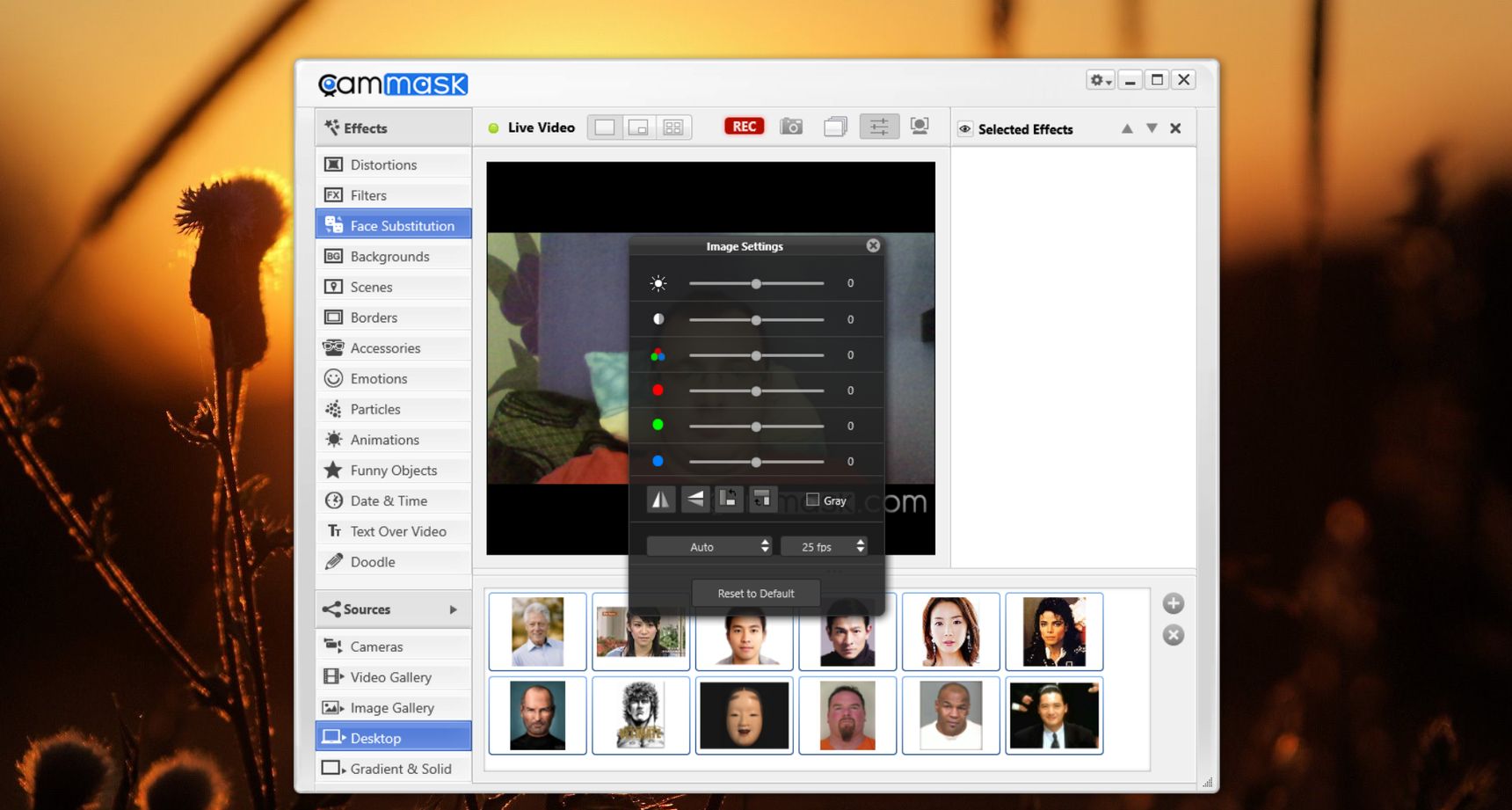Pick the white mask on black thumbnail
This screenshot has width=1512, height=810.
744,715
